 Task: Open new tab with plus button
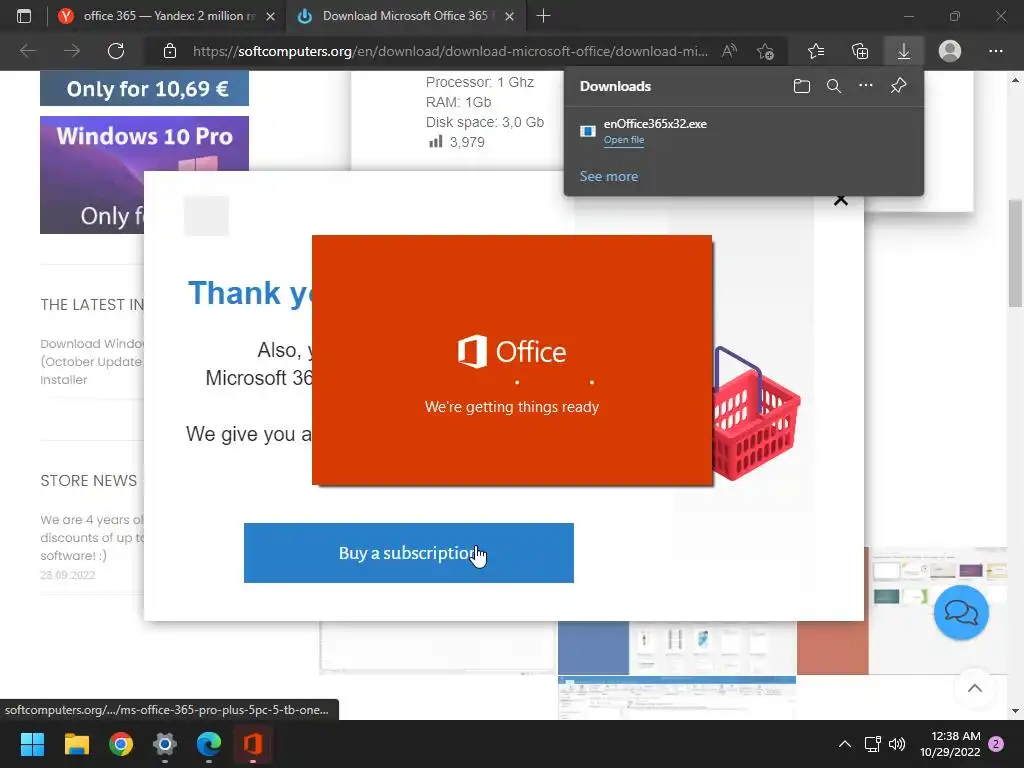click(543, 16)
